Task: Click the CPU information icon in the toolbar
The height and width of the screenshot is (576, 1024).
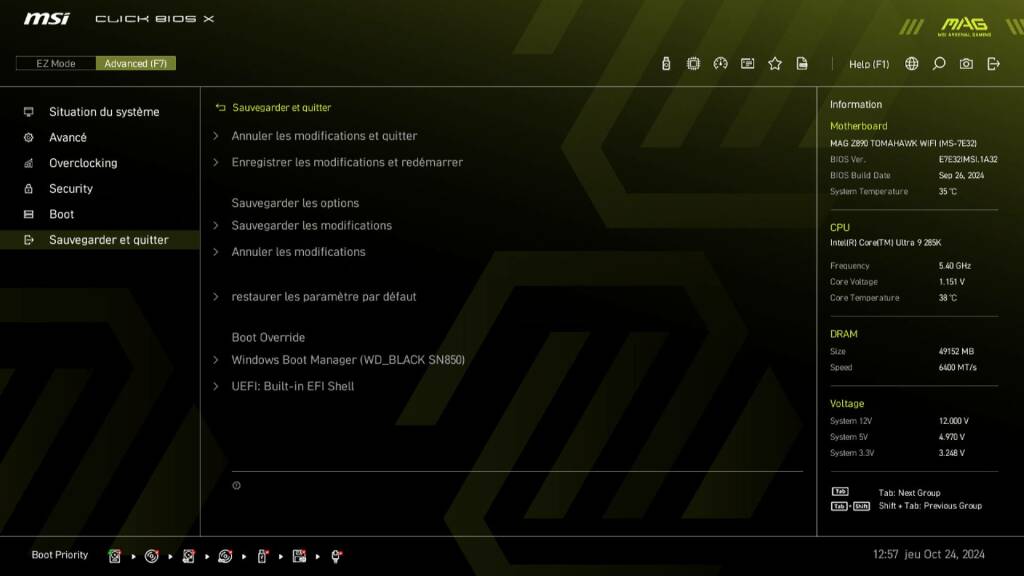Action: 693,63
